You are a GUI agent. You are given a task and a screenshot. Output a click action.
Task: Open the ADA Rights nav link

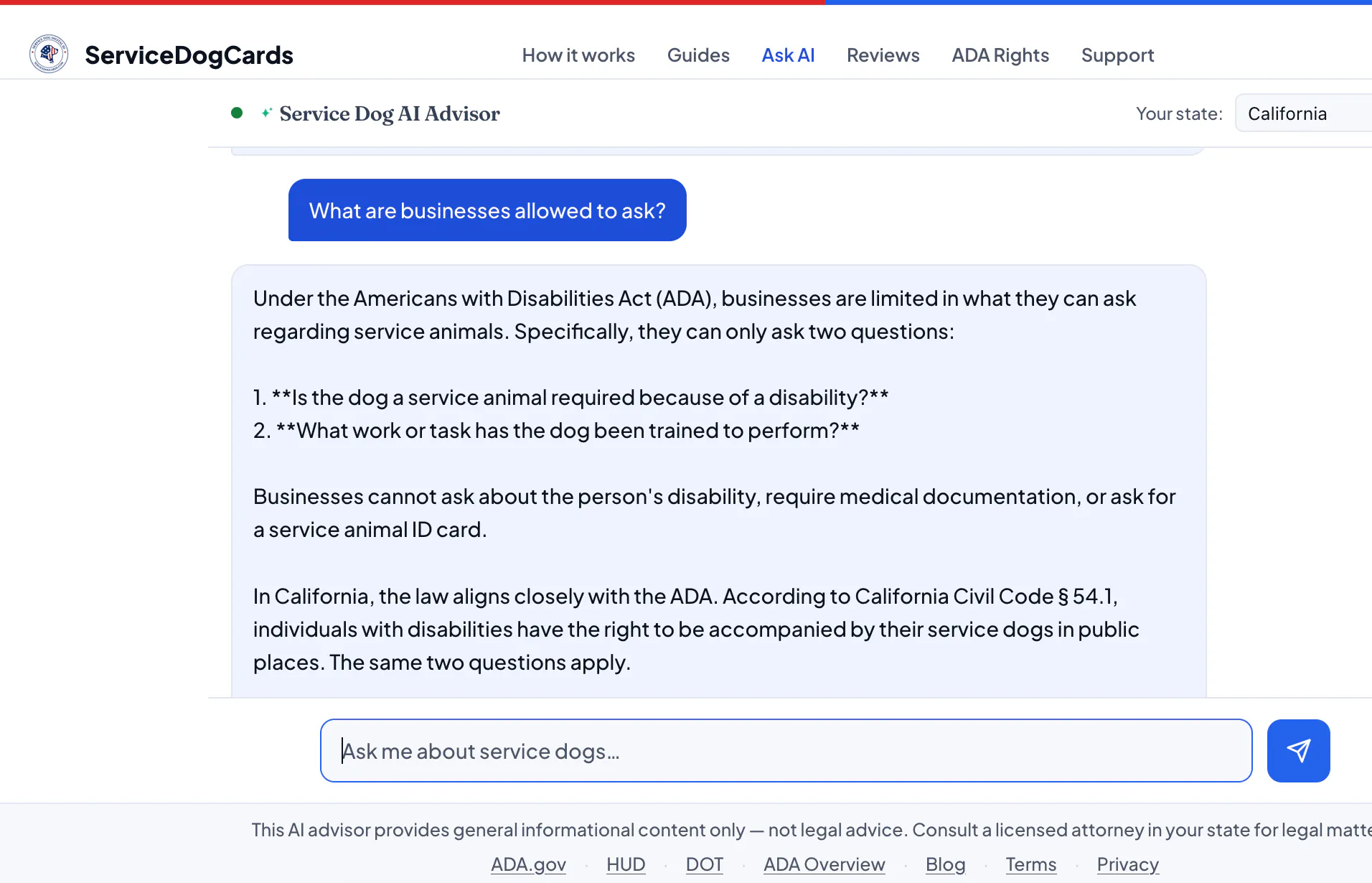click(x=1000, y=55)
